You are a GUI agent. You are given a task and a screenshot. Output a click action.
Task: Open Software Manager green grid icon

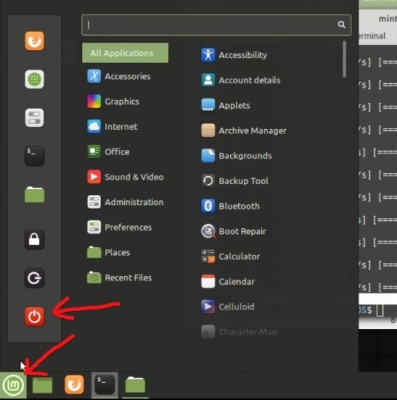point(34,79)
